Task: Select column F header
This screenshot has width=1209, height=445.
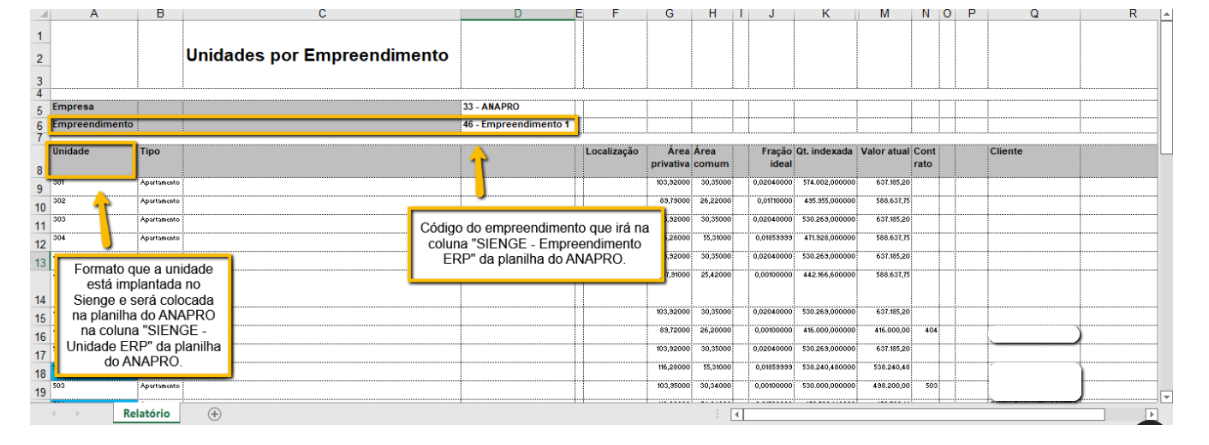Action: [x=615, y=14]
